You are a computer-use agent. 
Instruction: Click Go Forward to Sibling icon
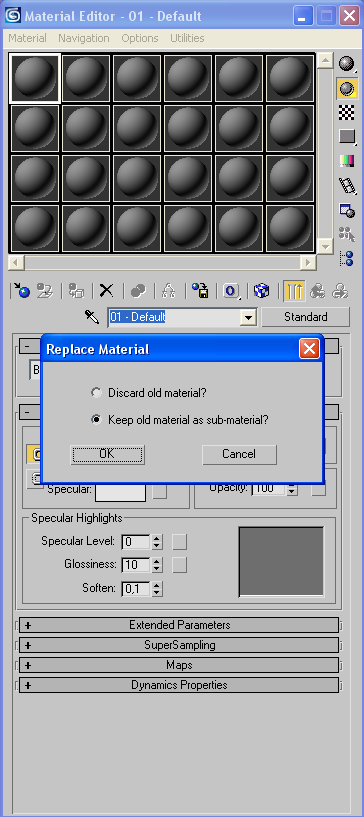(340, 290)
